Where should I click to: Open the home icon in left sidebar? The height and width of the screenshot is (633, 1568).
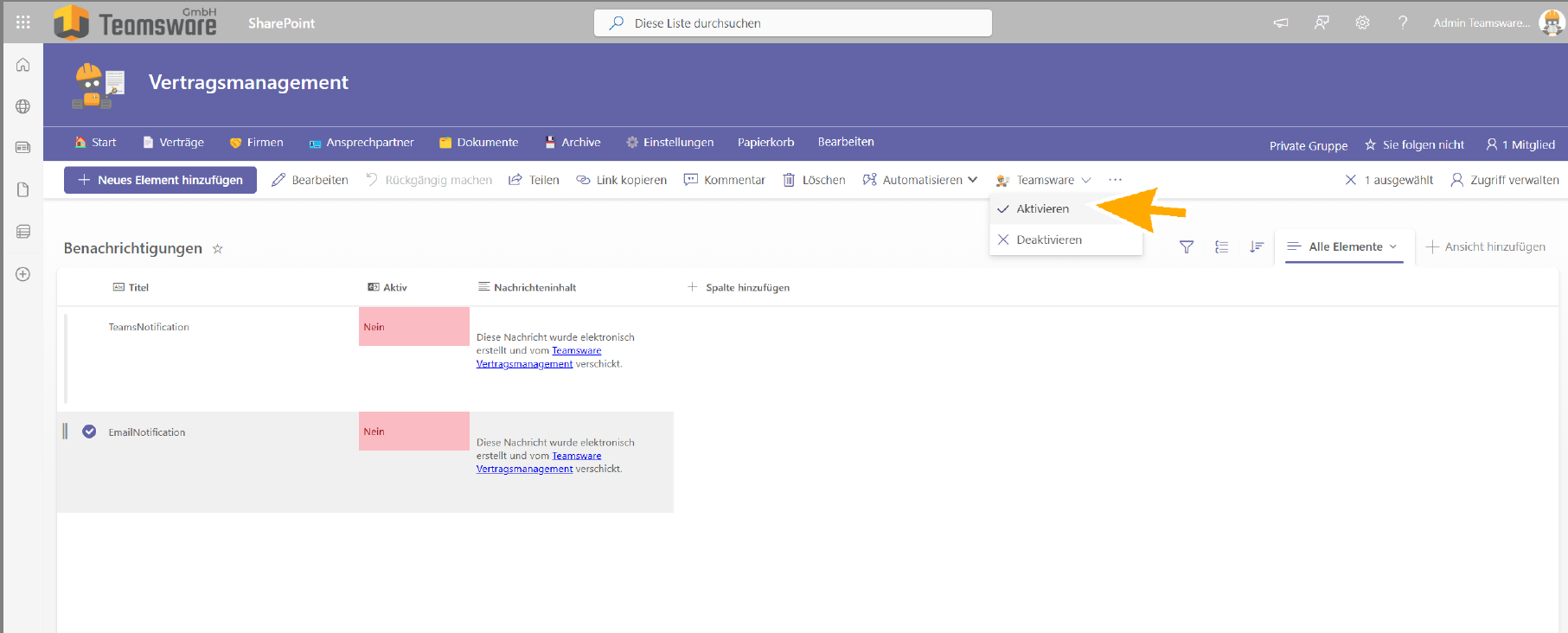(x=23, y=65)
